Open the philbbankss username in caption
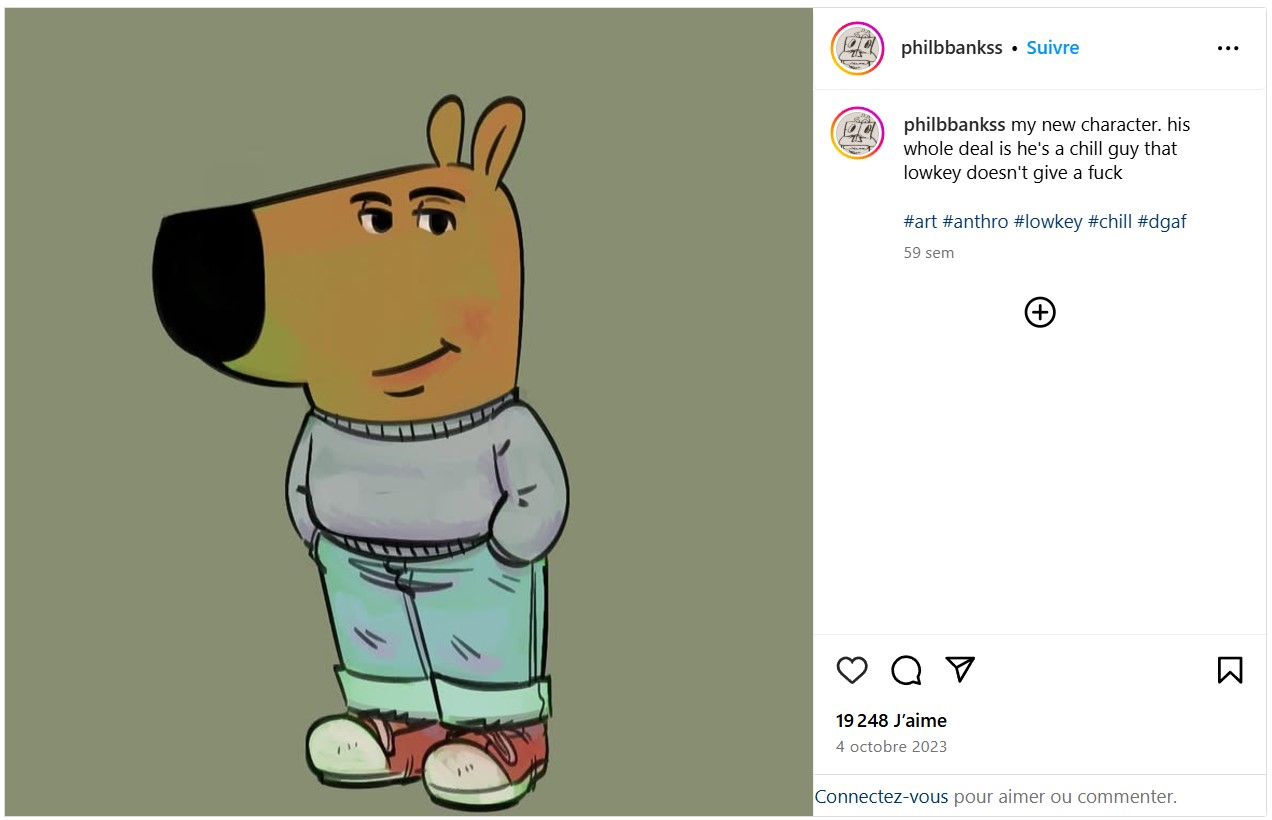Image resolution: width=1272 pixels, height=820 pixels. pyautogui.click(x=954, y=125)
